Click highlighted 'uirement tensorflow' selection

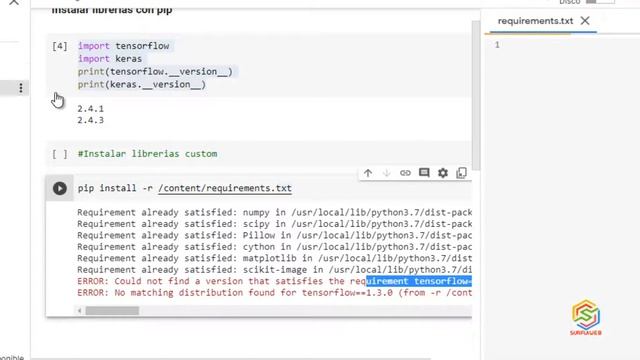click(419, 281)
